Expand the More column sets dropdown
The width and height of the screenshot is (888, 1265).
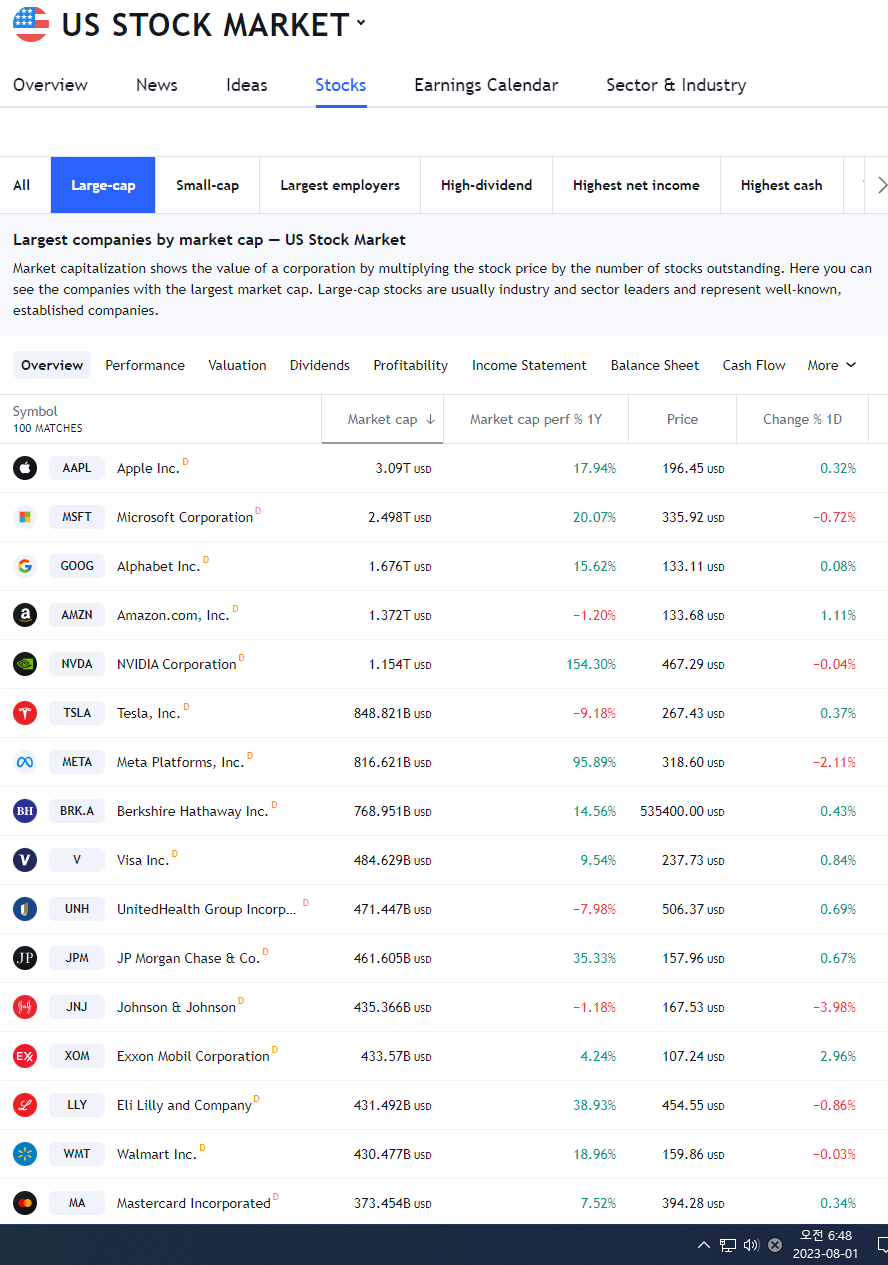click(x=832, y=365)
